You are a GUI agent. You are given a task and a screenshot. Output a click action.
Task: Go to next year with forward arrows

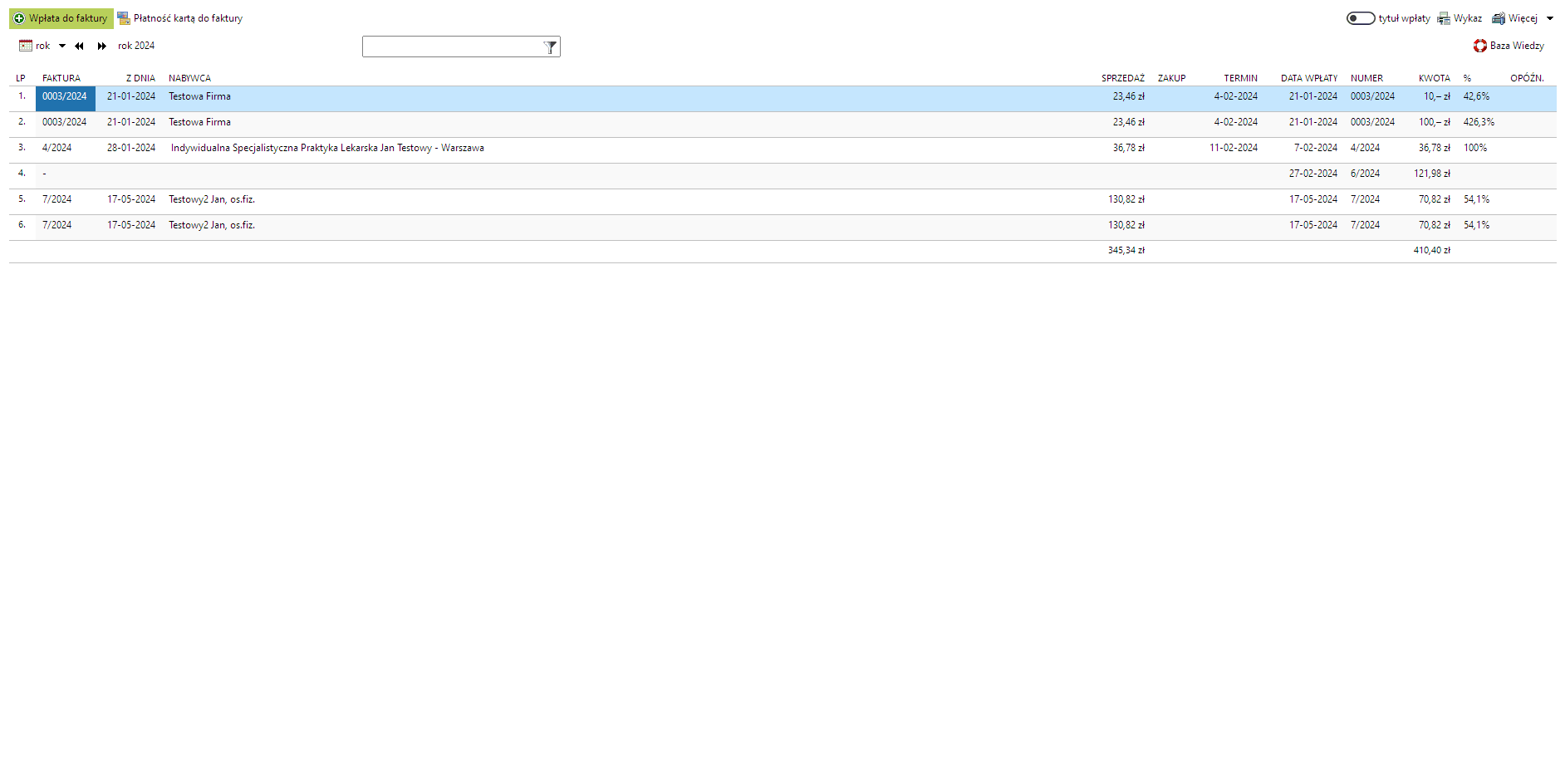(101, 47)
